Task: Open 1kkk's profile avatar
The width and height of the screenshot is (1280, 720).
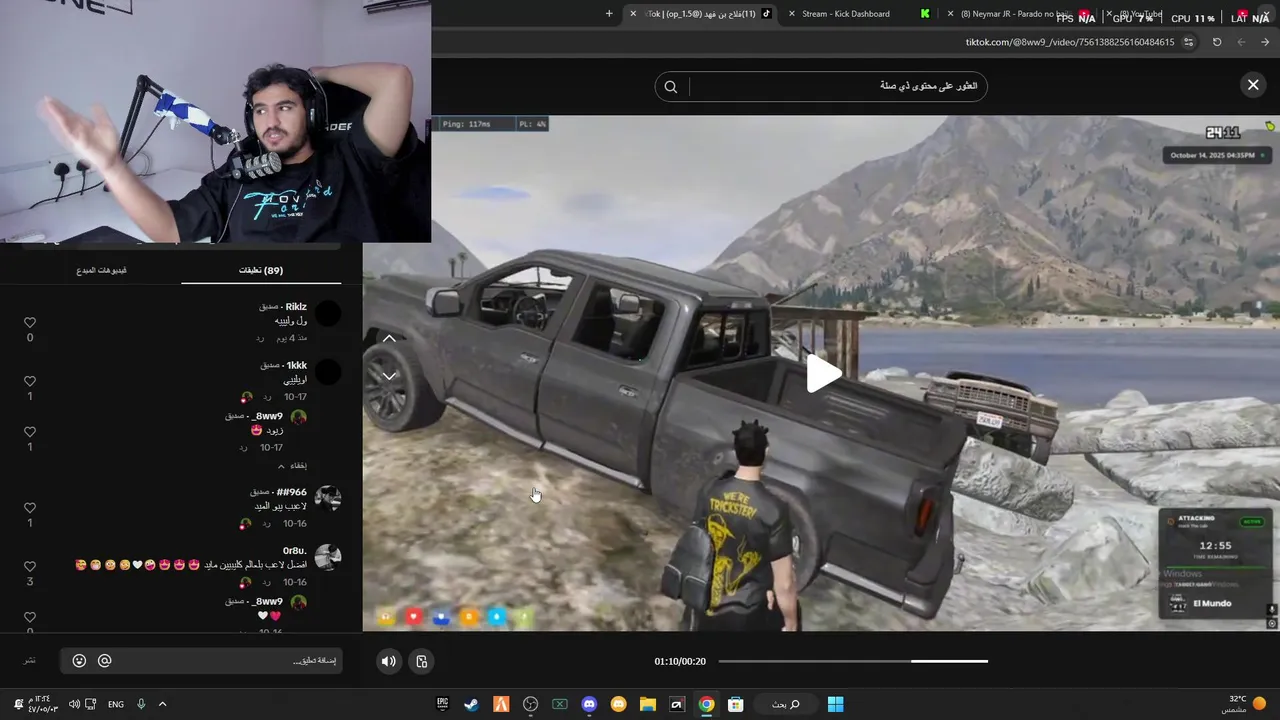Action: tap(328, 373)
